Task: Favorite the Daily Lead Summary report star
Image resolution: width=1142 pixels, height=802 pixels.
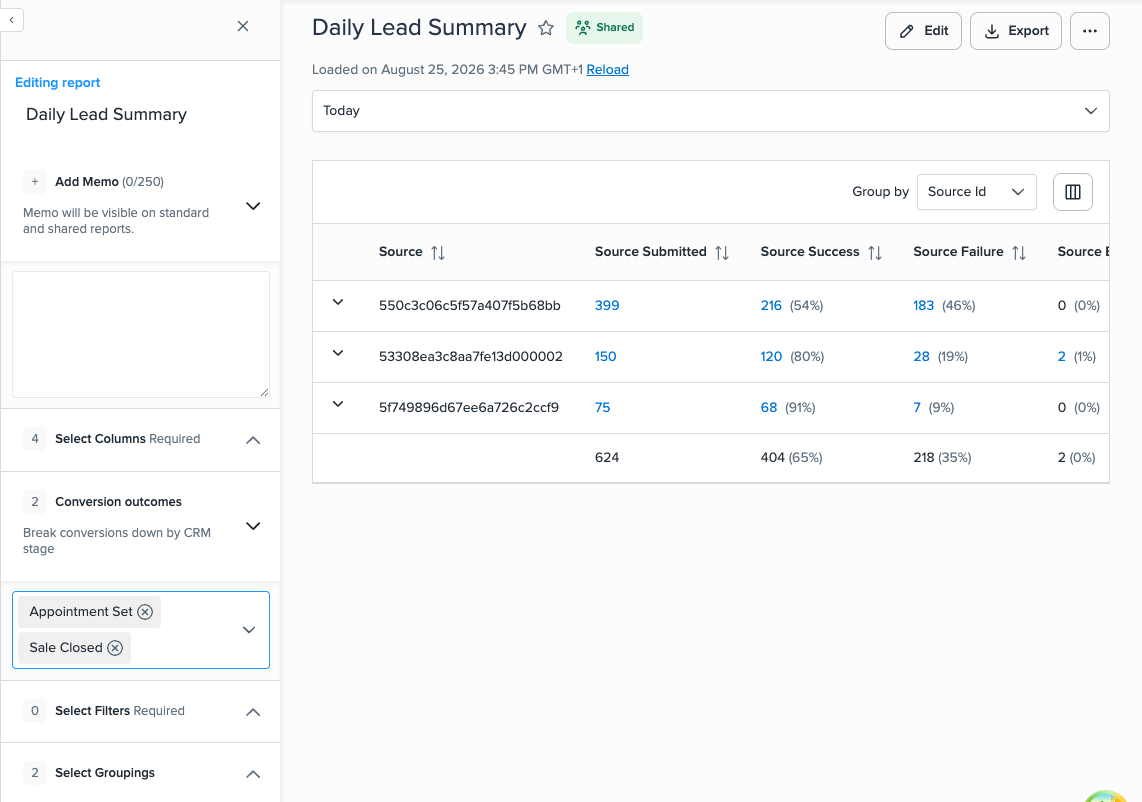Action: click(546, 28)
